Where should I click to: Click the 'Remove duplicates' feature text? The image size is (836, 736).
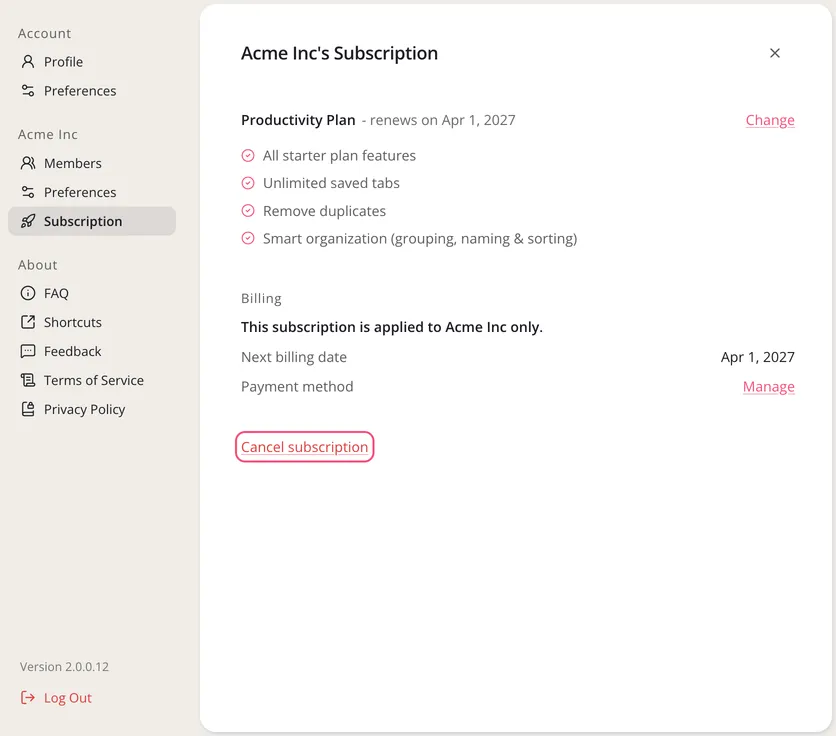[324, 211]
